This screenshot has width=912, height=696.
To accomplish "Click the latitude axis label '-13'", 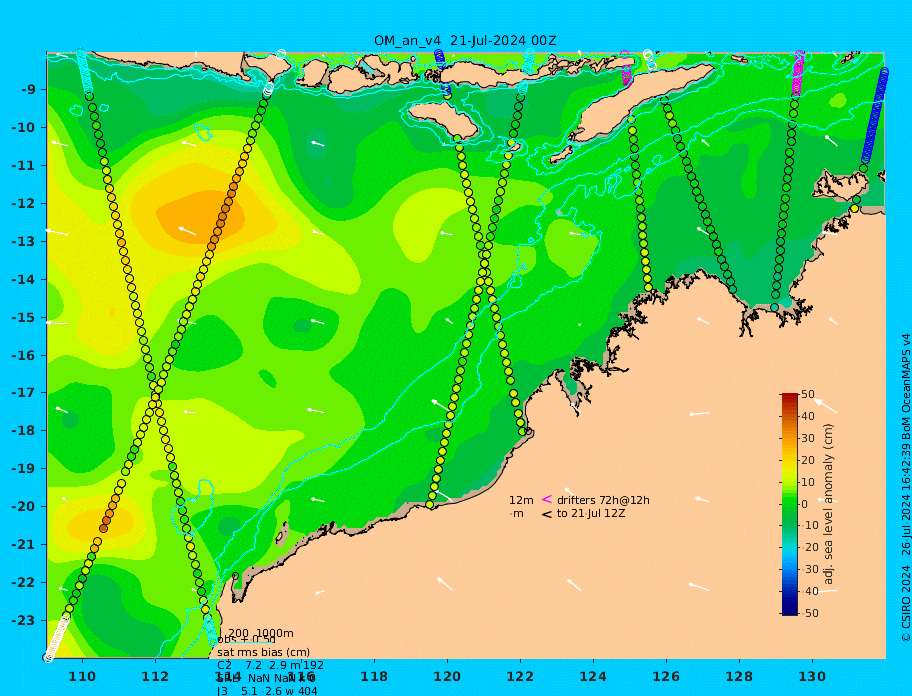I will pos(24,241).
